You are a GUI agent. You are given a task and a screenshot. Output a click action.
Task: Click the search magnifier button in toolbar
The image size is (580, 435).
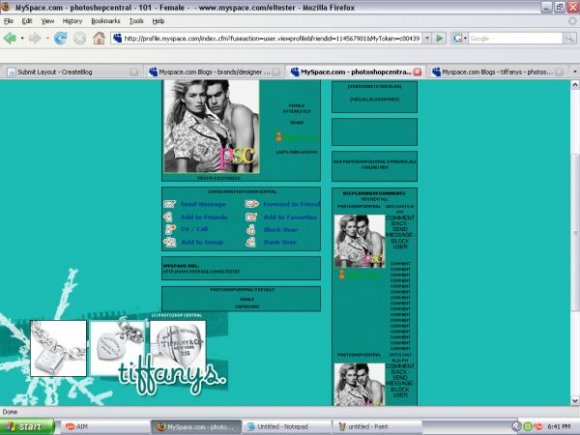[x=570, y=38]
